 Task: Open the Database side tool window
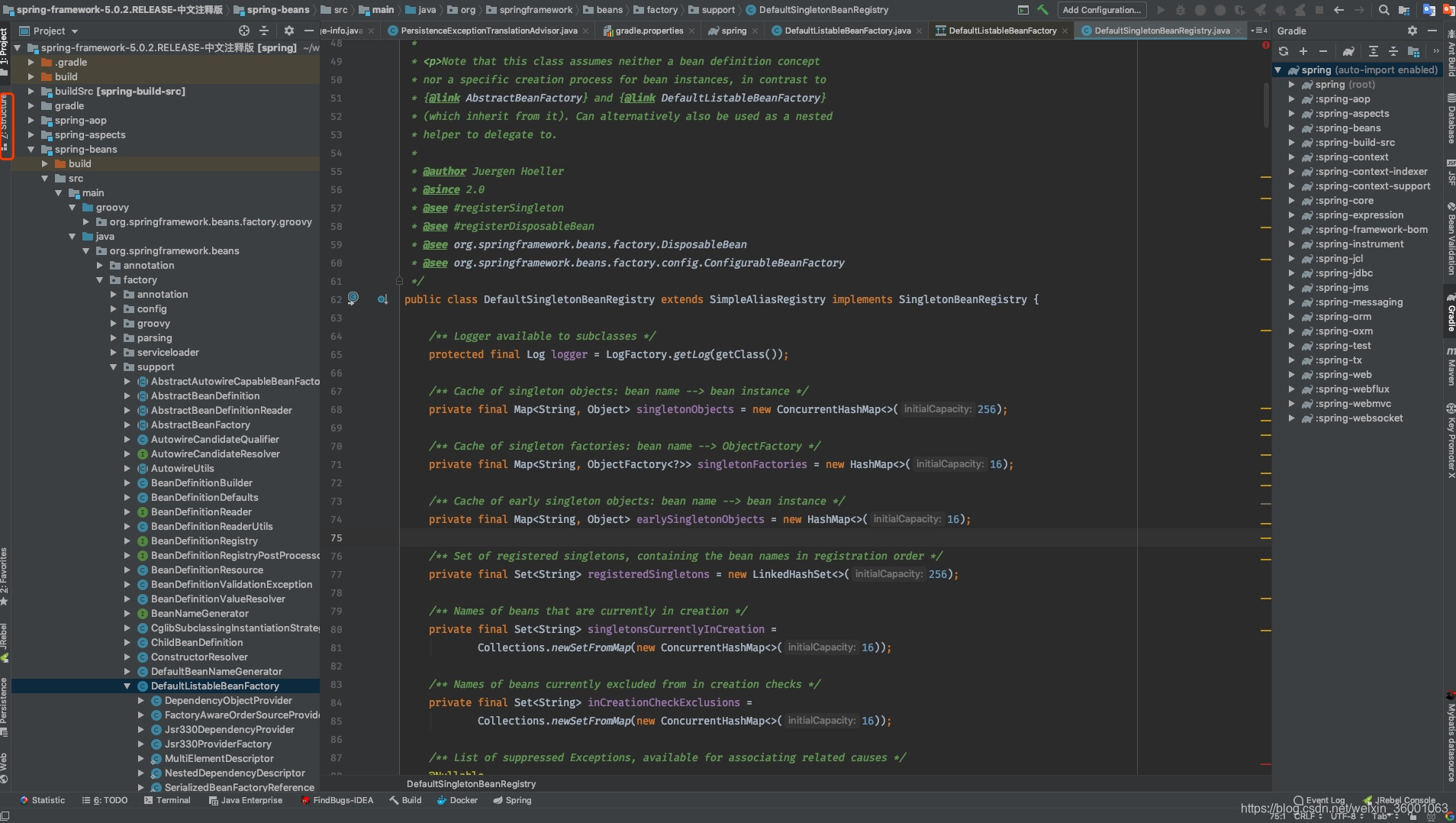point(1451,119)
